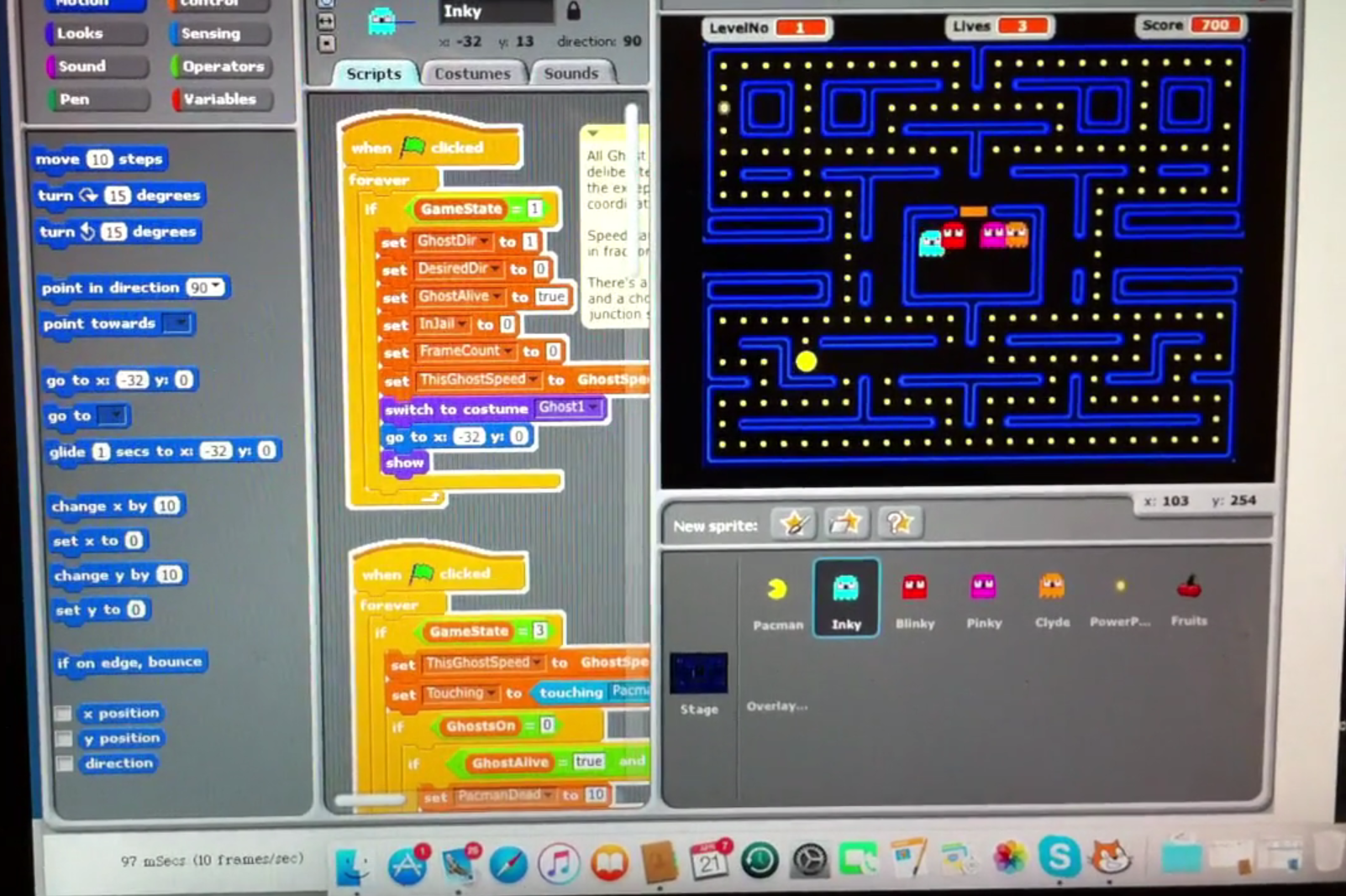Open the Operators block category
The width and height of the screenshot is (1346, 896).
pos(222,66)
